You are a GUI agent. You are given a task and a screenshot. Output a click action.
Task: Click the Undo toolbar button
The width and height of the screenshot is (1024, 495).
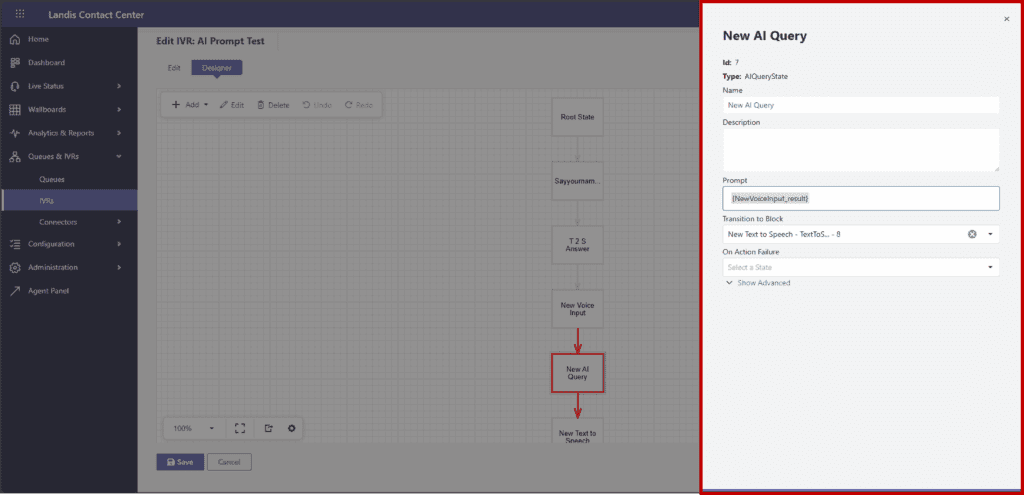pyautogui.click(x=316, y=105)
